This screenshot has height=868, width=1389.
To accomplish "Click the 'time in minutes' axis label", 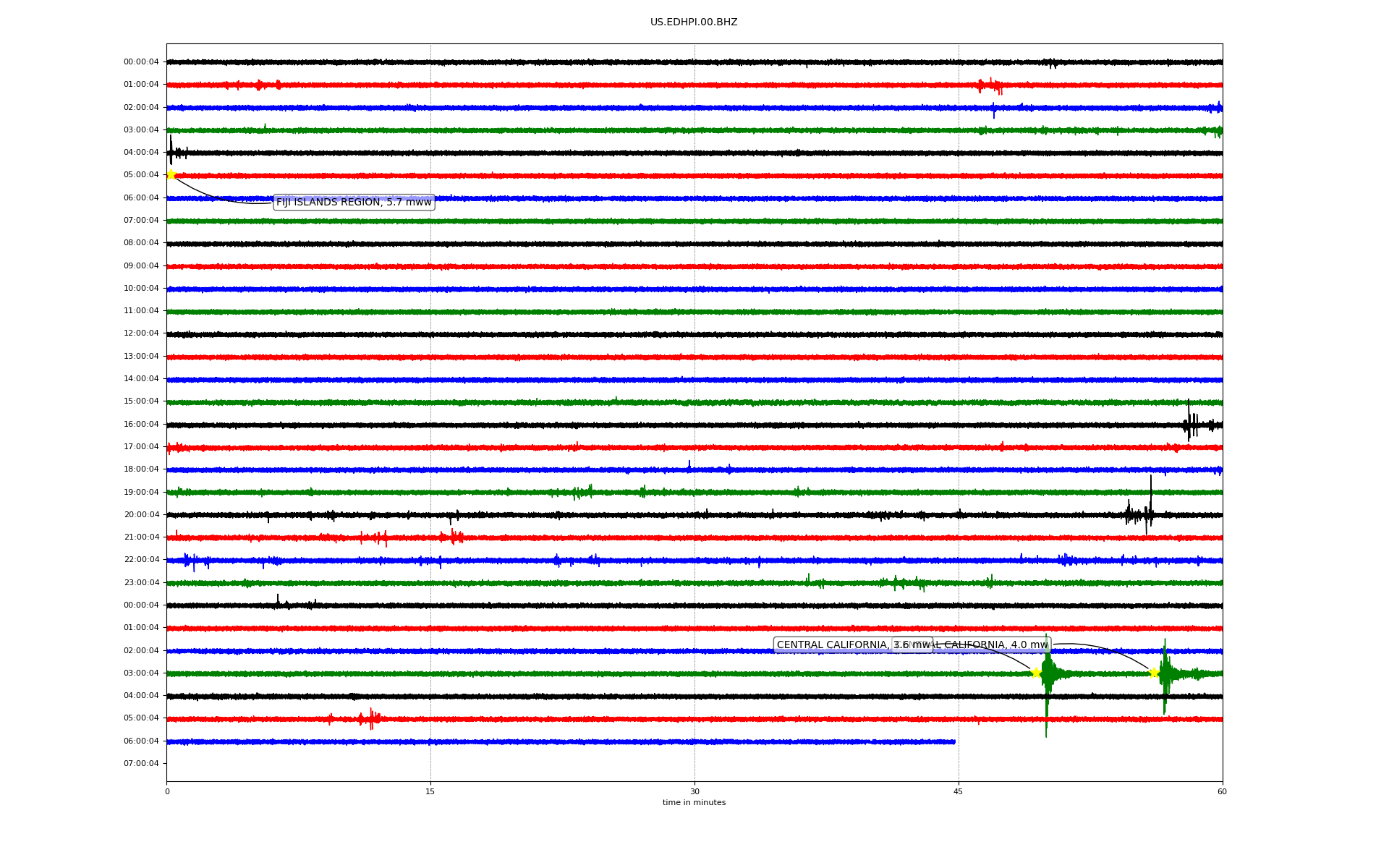I will click(x=694, y=803).
